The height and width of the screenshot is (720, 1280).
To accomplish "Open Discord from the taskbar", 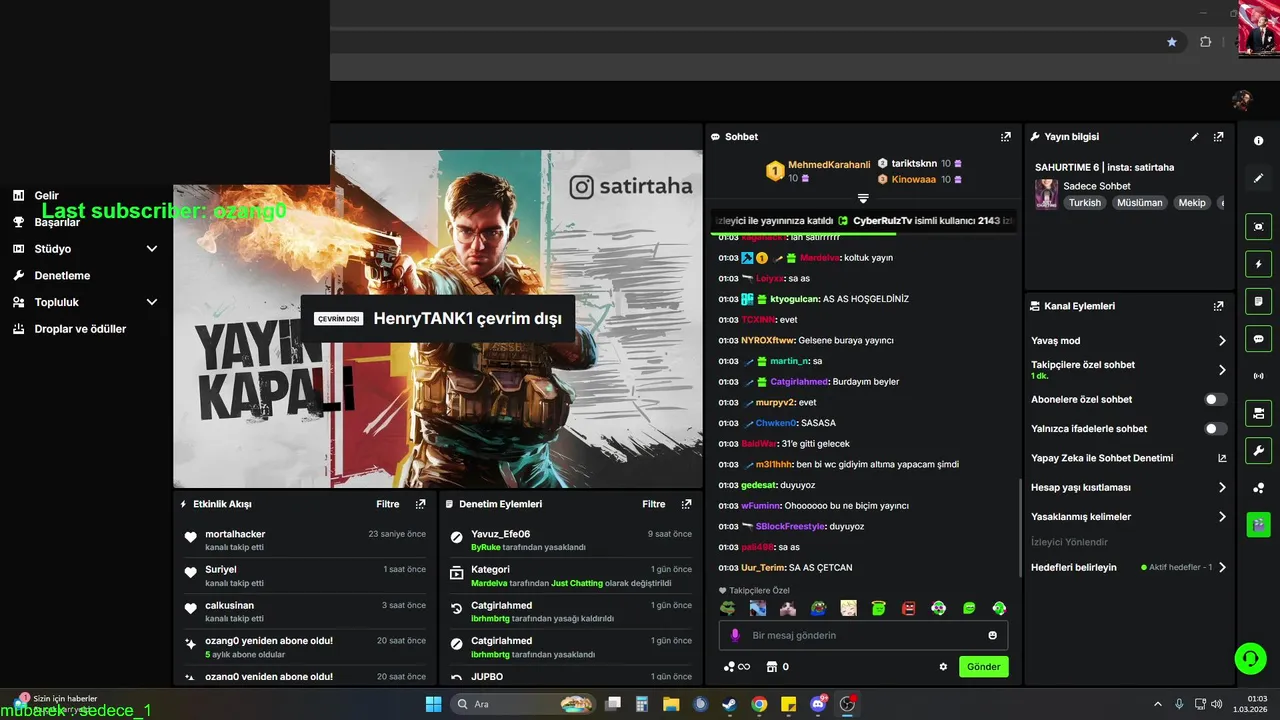I will [x=818, y=704].
